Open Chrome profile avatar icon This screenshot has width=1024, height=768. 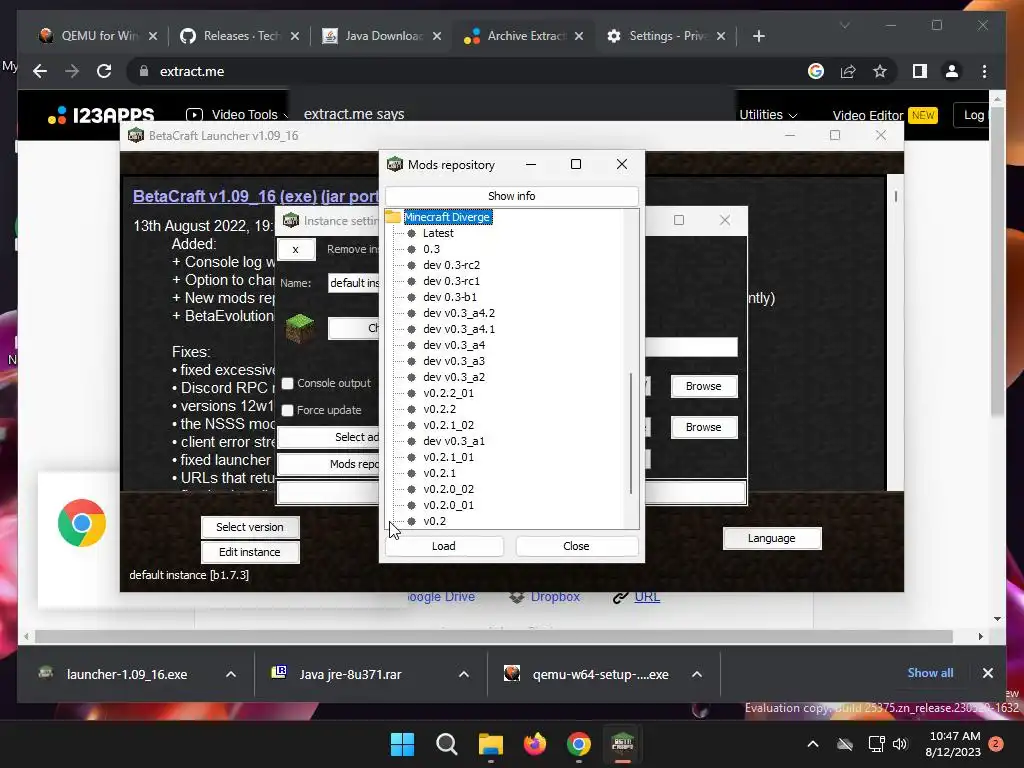click(x=952, y=71)
